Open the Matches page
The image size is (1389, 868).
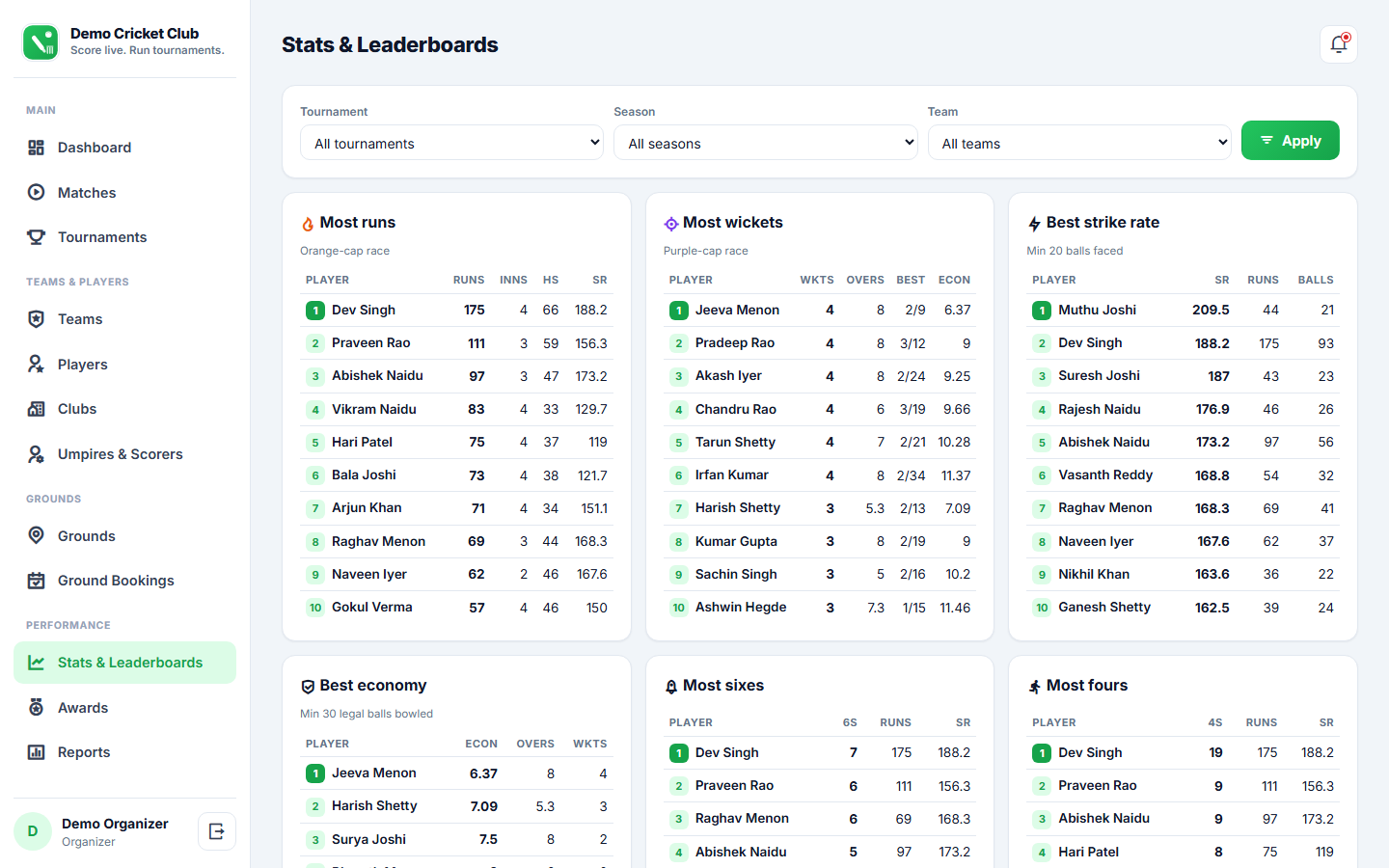point(125,192)
